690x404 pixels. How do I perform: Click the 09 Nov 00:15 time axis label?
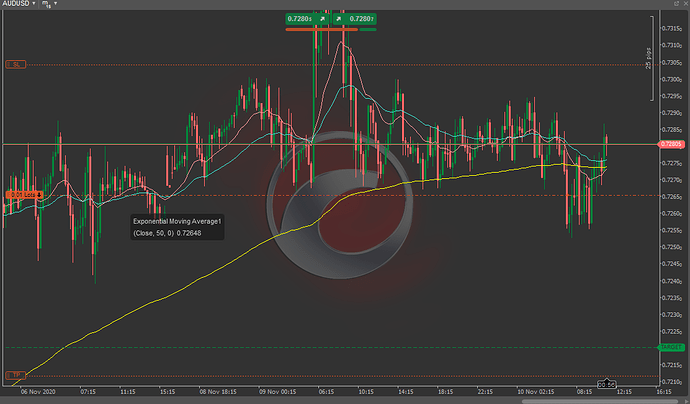276,393
